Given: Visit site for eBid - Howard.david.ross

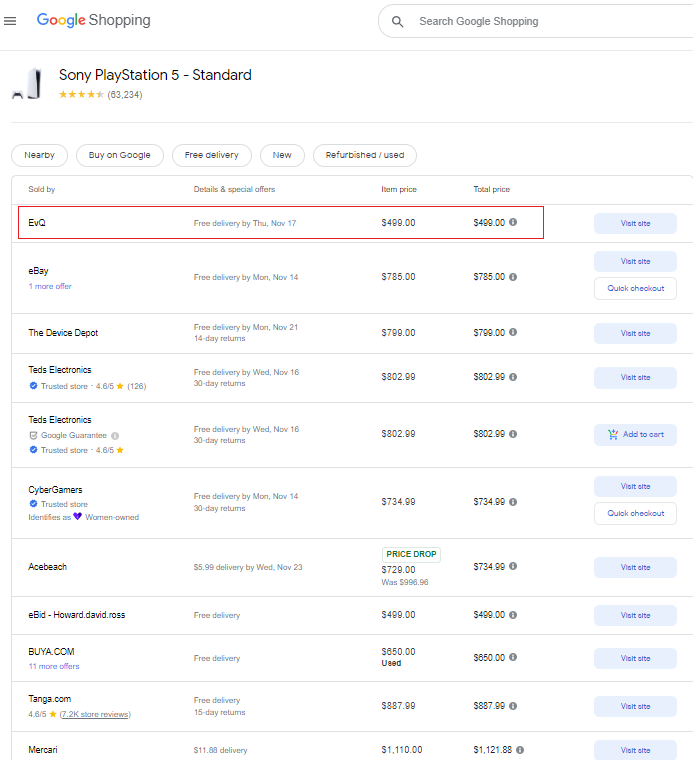Looking at the screenshot, I should pyautogui.click(x=635, y=616).
